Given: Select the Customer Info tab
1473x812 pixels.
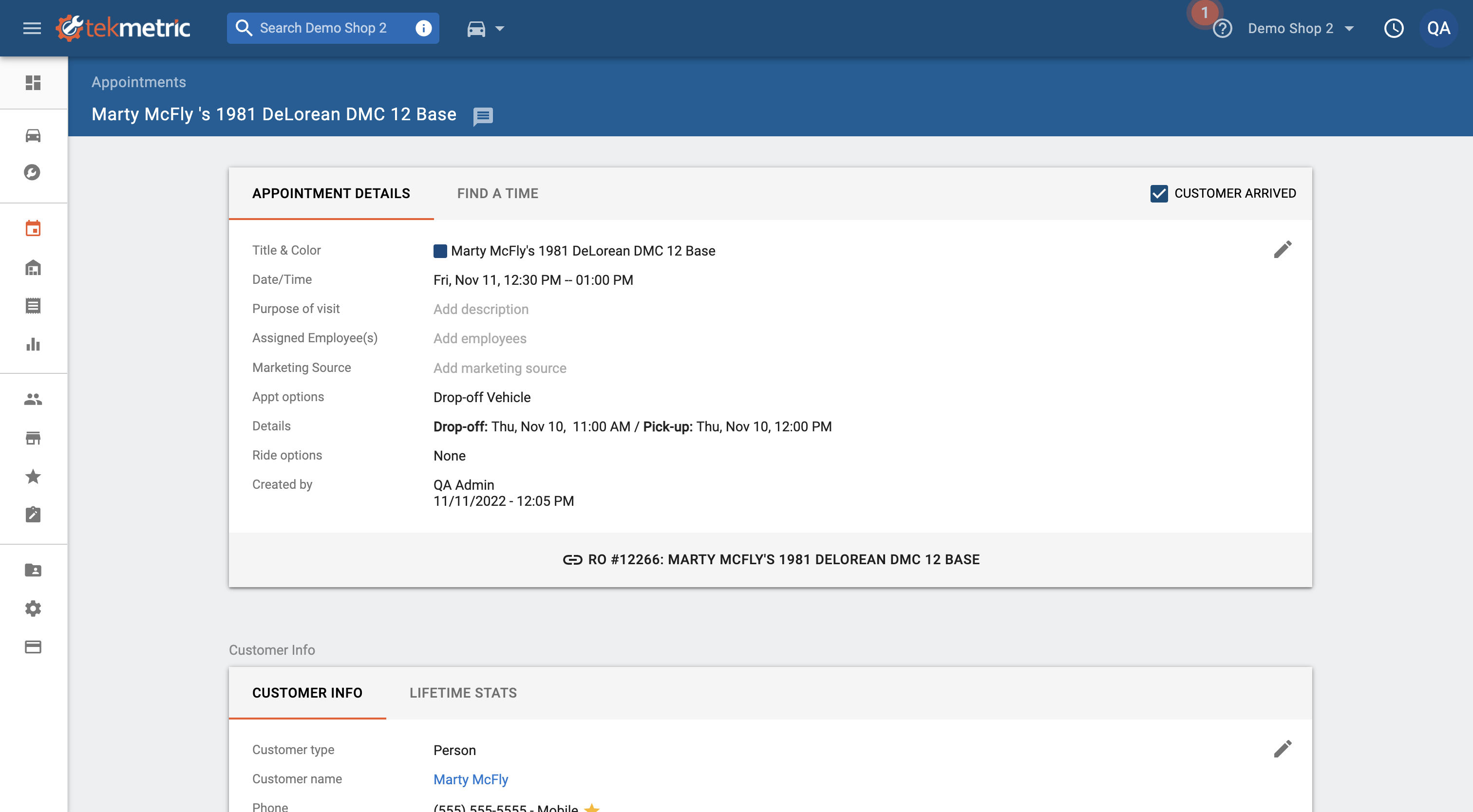Looking at the screenshot, I should pos(307,693).
